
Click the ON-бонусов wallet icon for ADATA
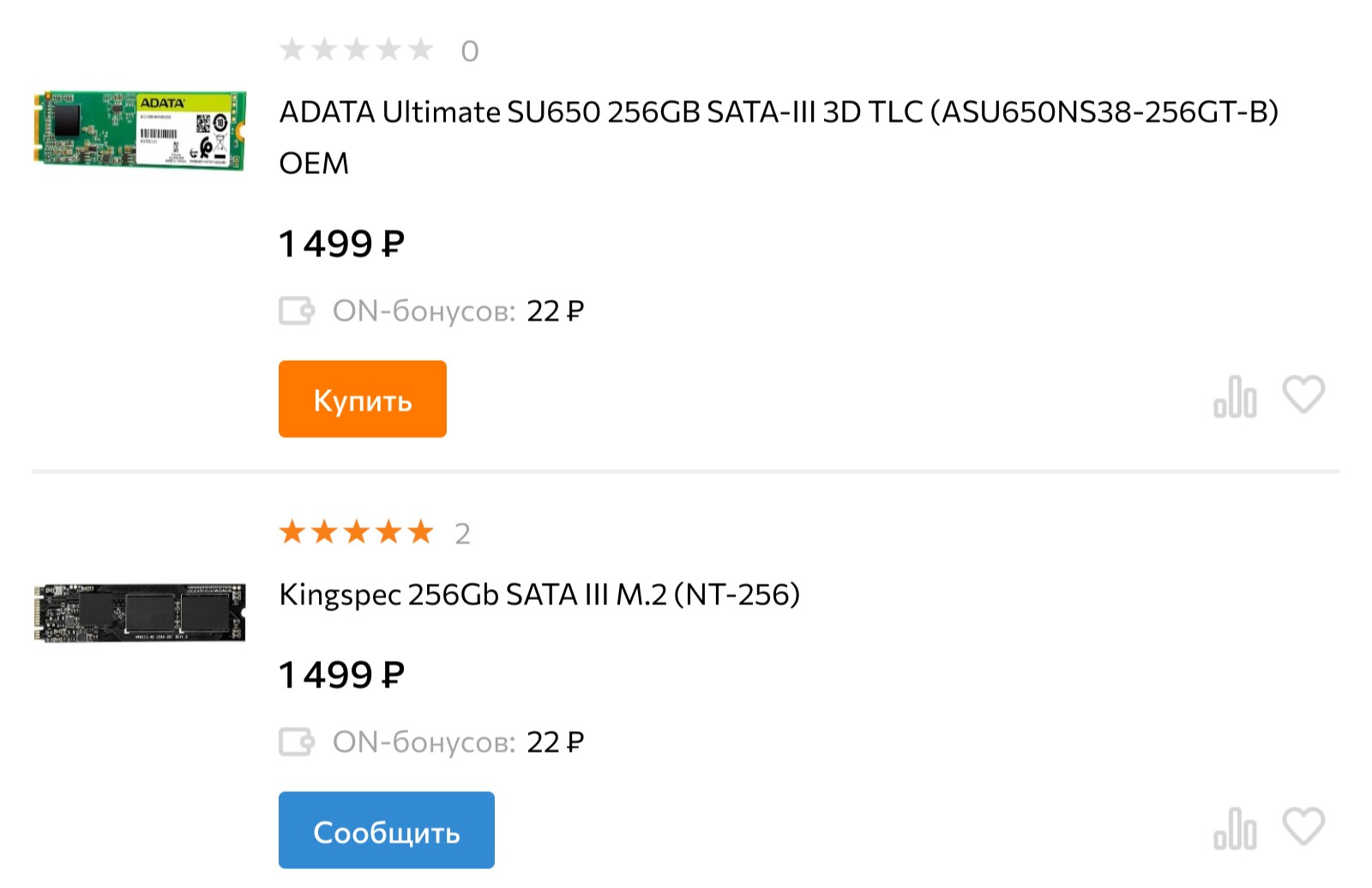297,310
